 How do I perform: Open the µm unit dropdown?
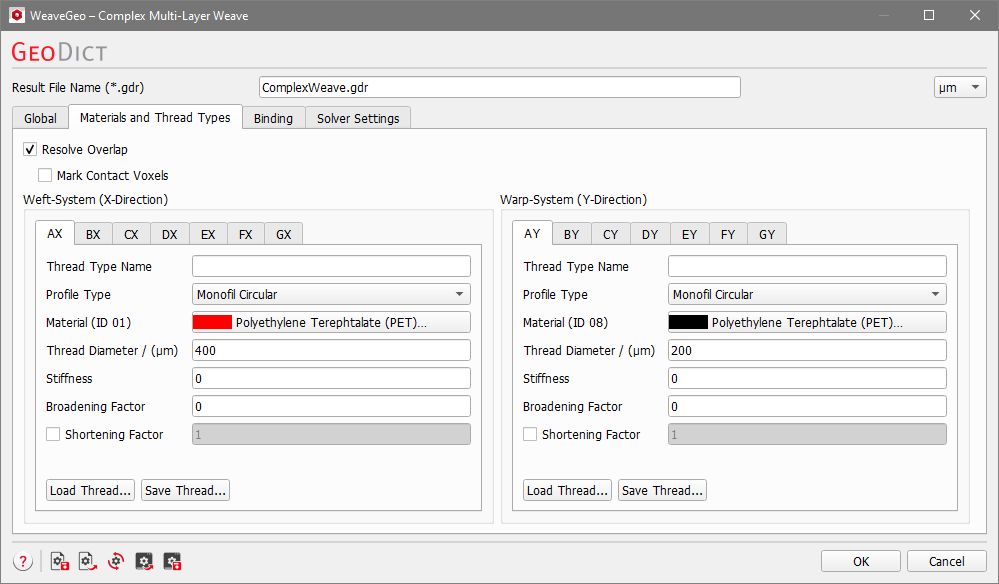960,88
